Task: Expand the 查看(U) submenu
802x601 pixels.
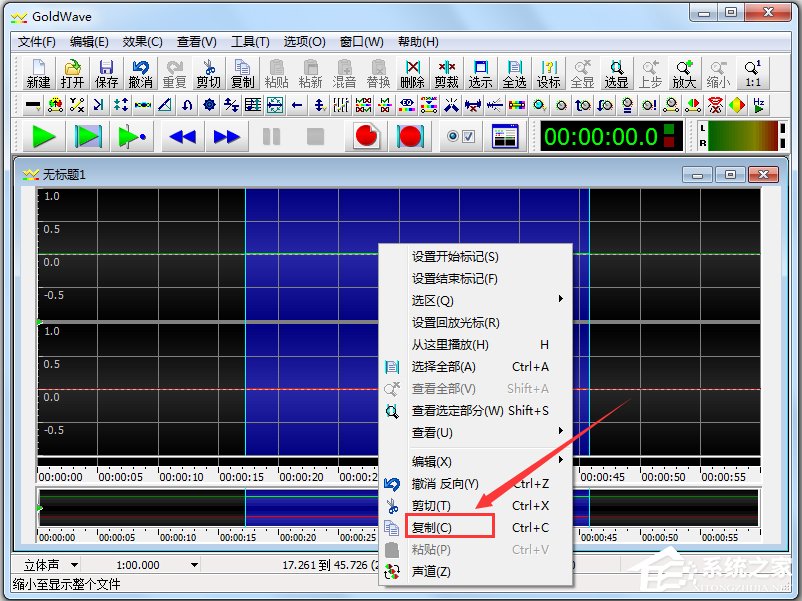Action: 475,433
